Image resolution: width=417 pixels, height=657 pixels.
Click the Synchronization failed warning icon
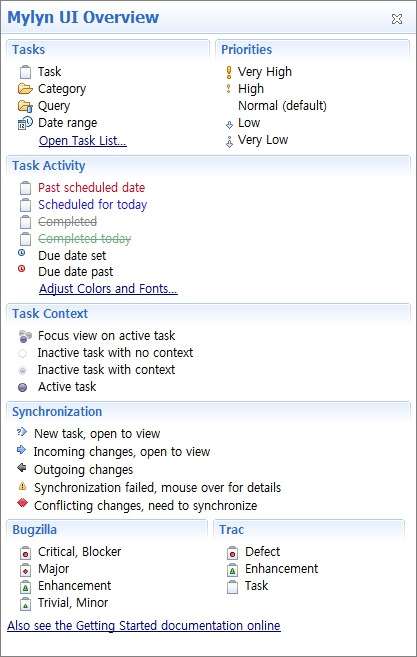(x=23, y=486)
